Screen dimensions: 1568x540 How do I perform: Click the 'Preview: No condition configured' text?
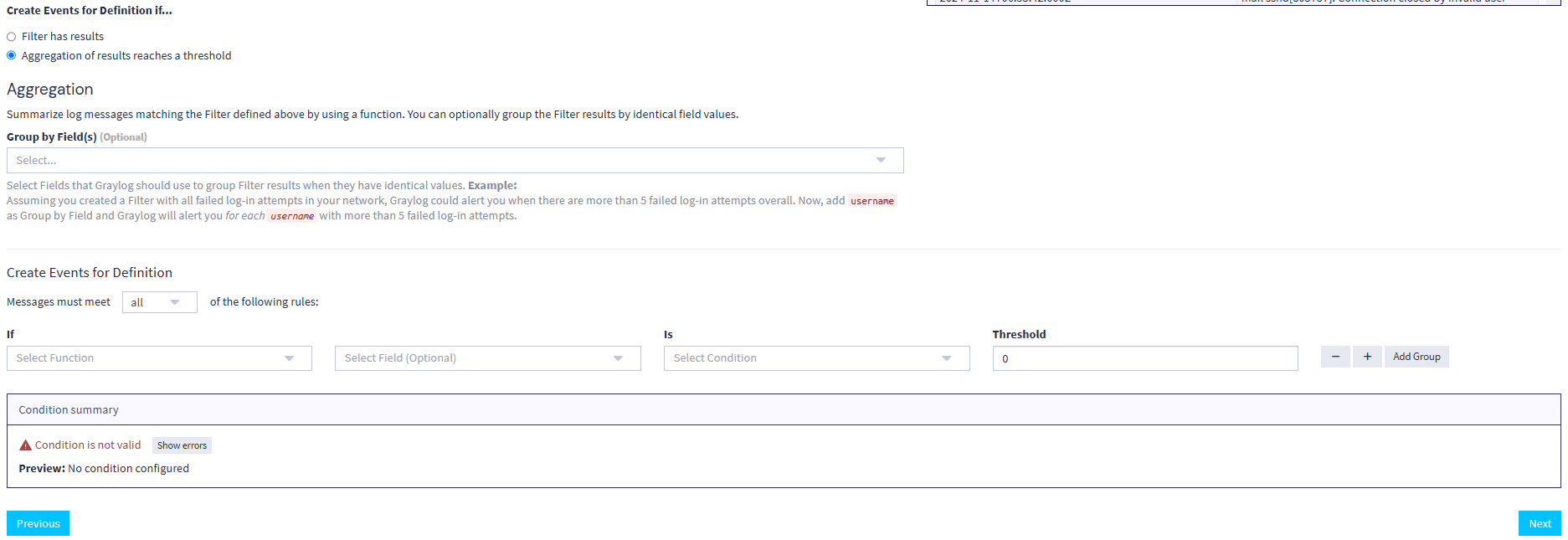(104, 469)
